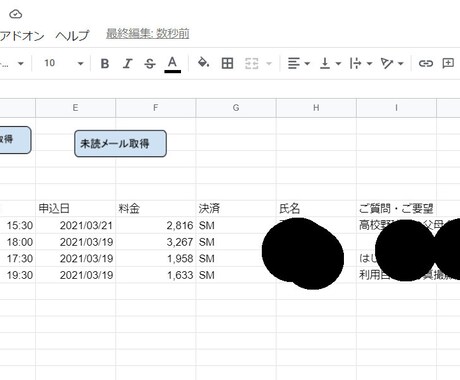Open the font family dropdown arrow

(21, 63)
